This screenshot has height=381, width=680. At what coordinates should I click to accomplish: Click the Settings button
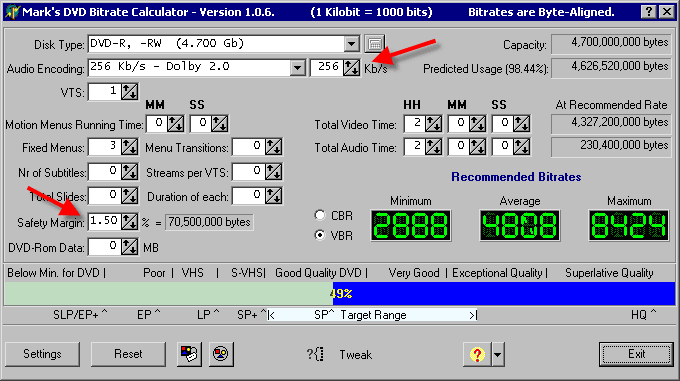42,354
